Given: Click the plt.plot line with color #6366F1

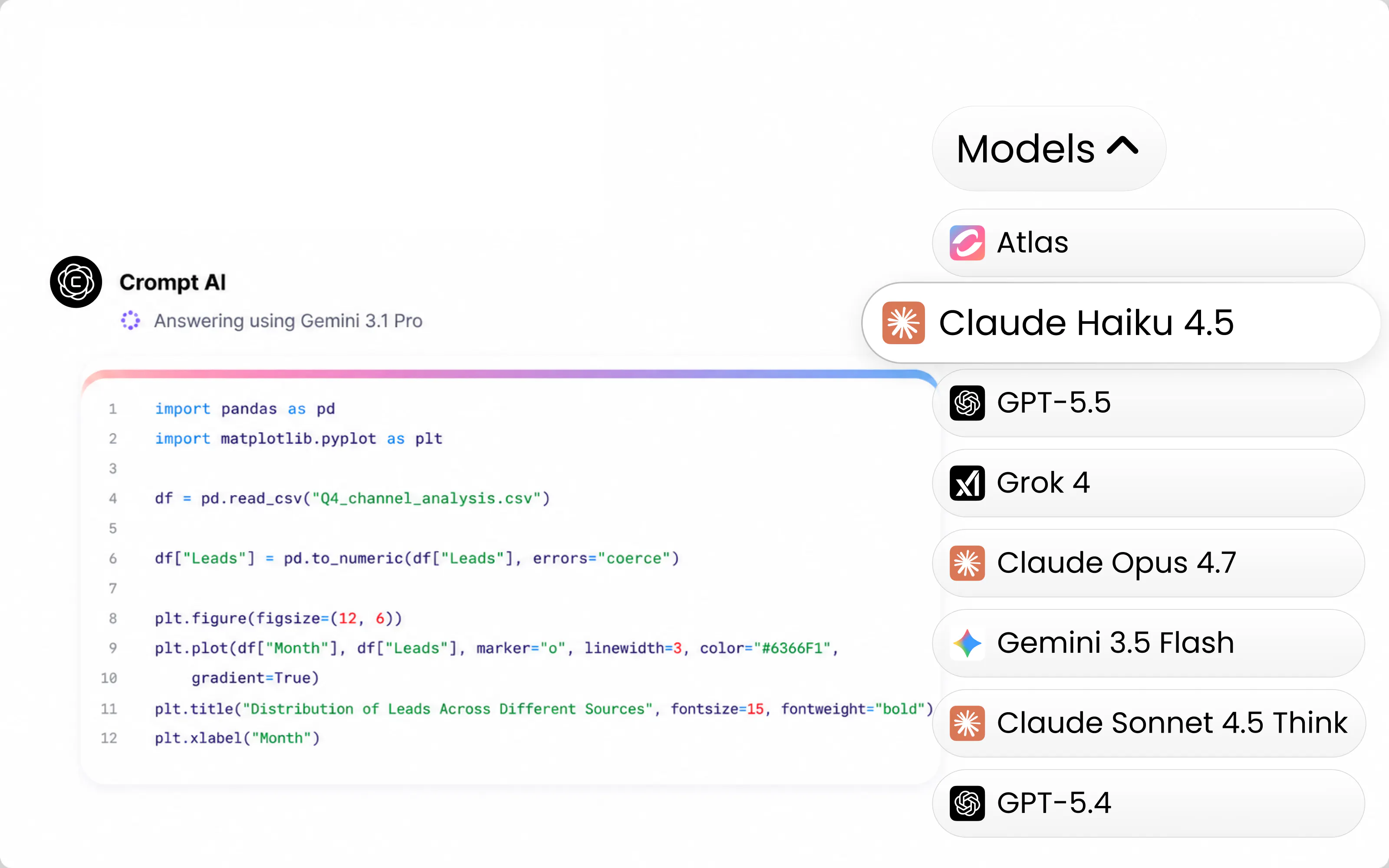Looking at the screenshot, I should pos(497,648).
